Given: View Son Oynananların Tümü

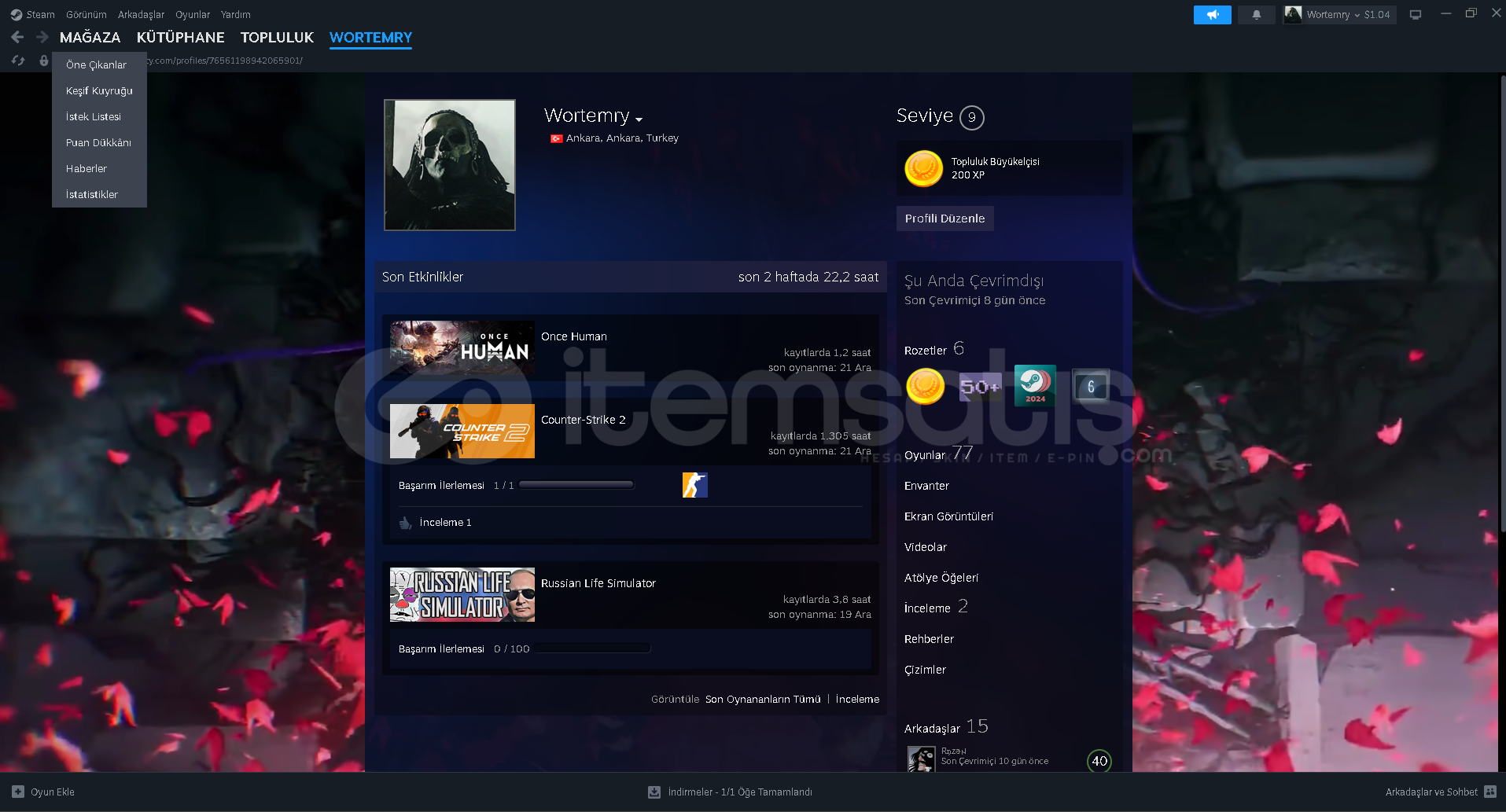Looking at the screenshot, I should pos(763,699).
